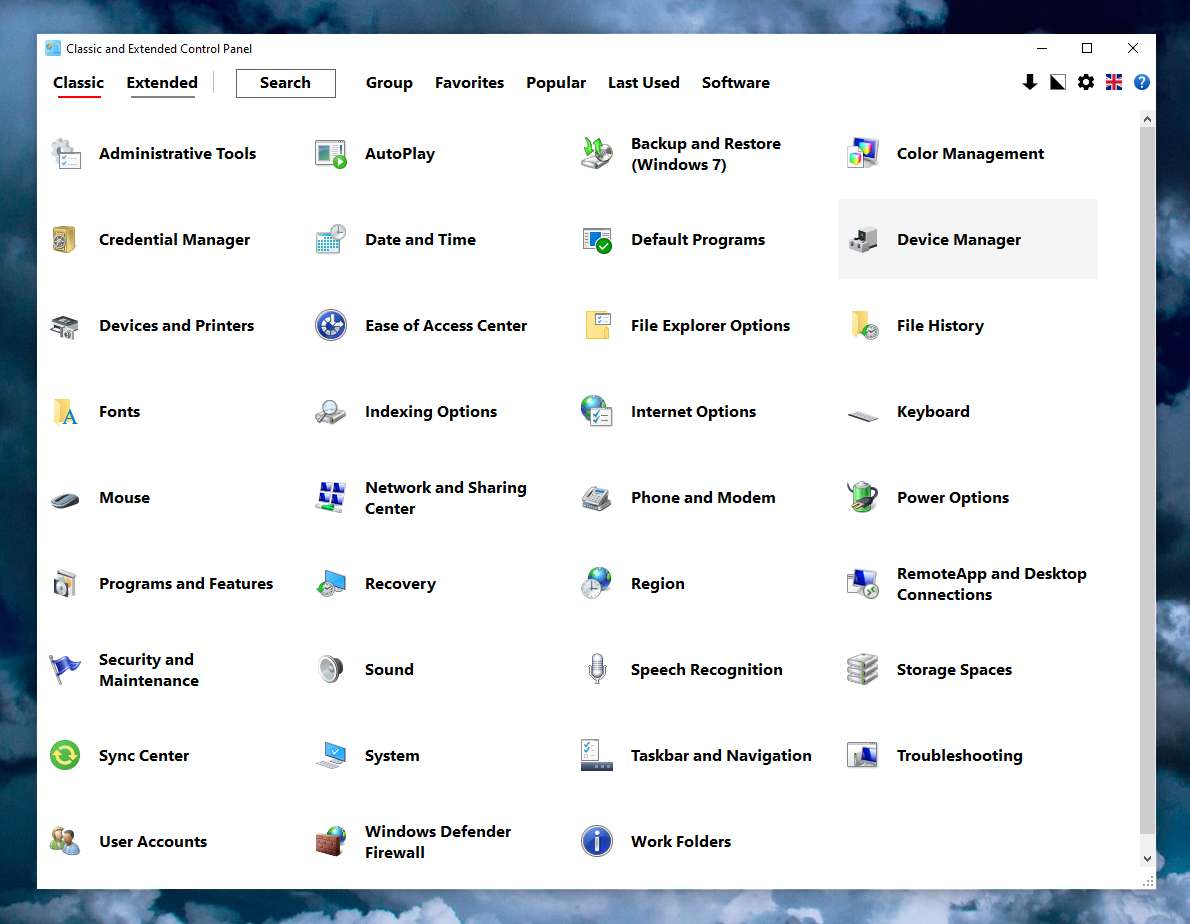Switch to the Extended tab
The width and height of the screenshot is (1190, 924).
click(162, 83)
